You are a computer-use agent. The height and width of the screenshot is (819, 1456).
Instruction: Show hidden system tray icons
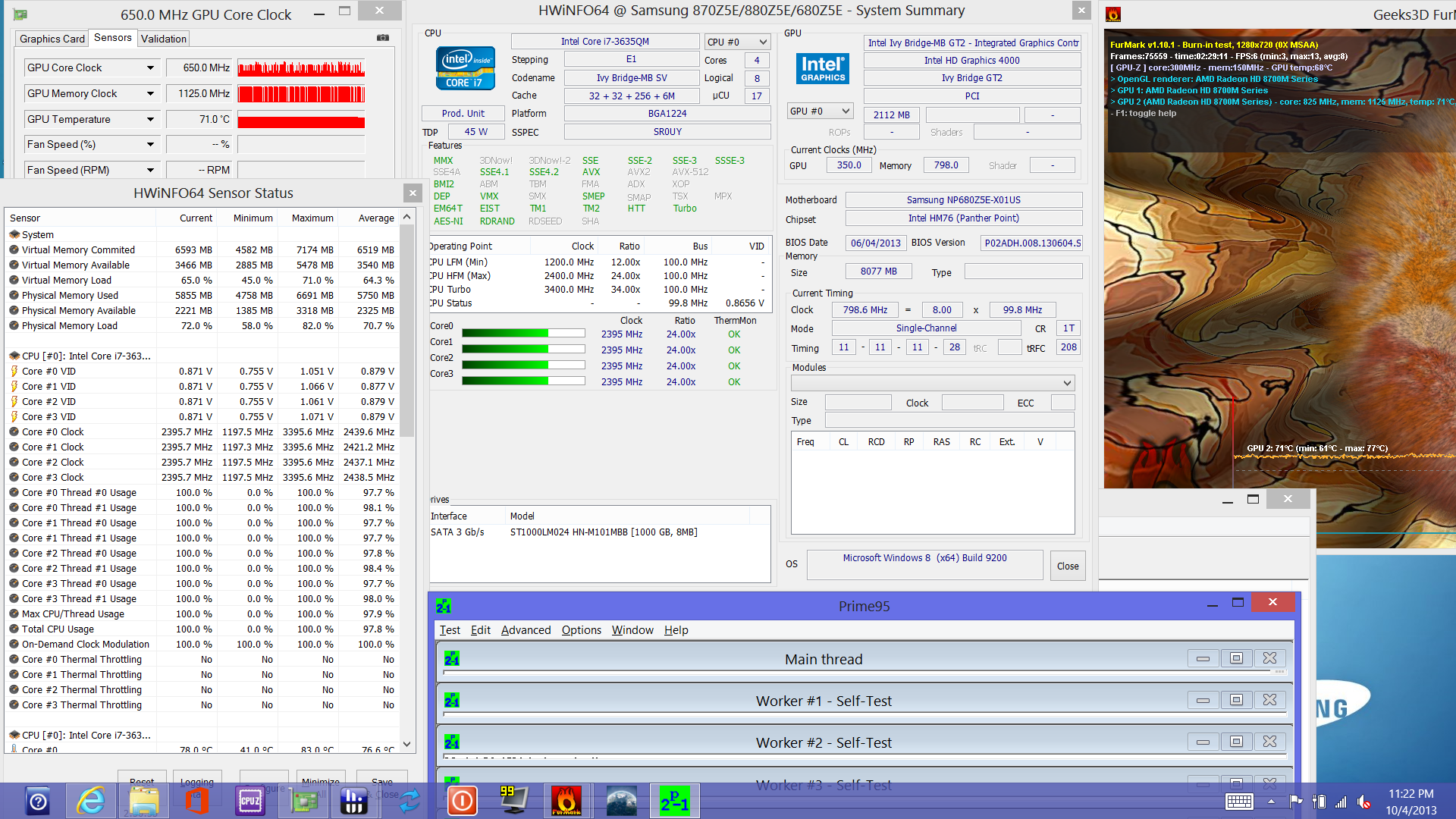tap(1271, 802)
